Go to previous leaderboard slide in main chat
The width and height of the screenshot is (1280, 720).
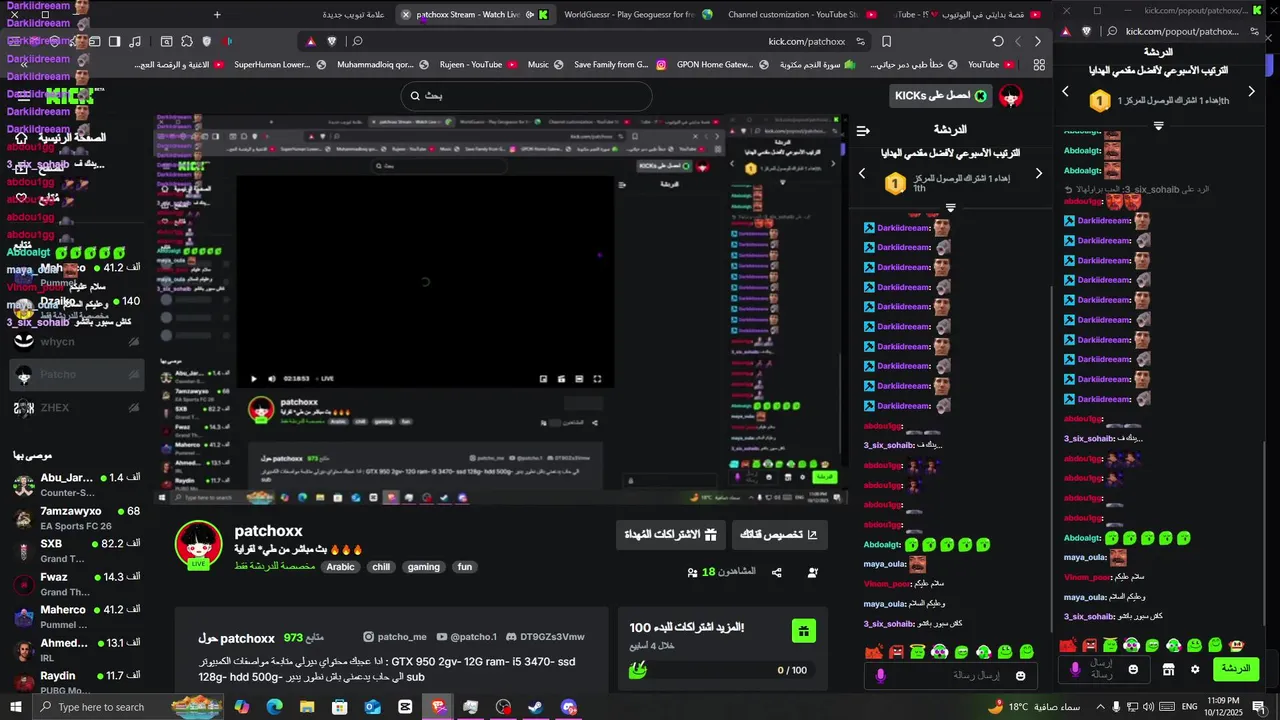coord(863,173)
